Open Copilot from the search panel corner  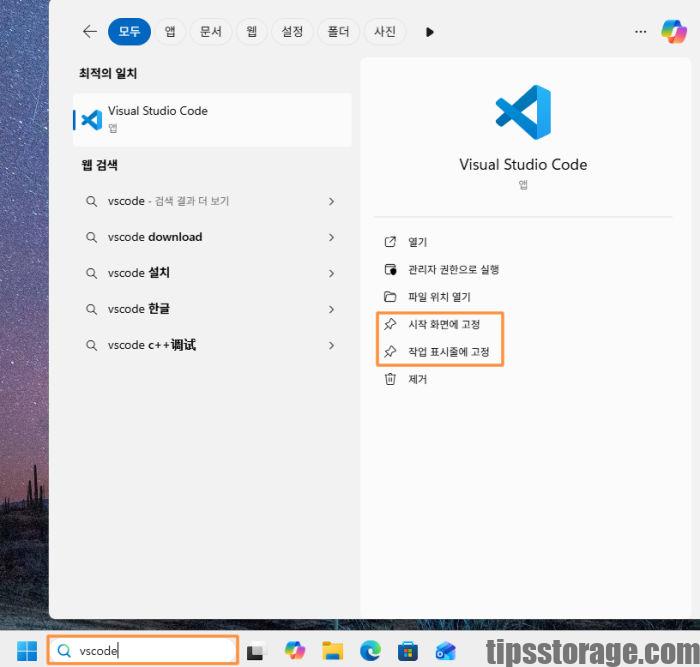pyautogui.click(x=674, y=32)
